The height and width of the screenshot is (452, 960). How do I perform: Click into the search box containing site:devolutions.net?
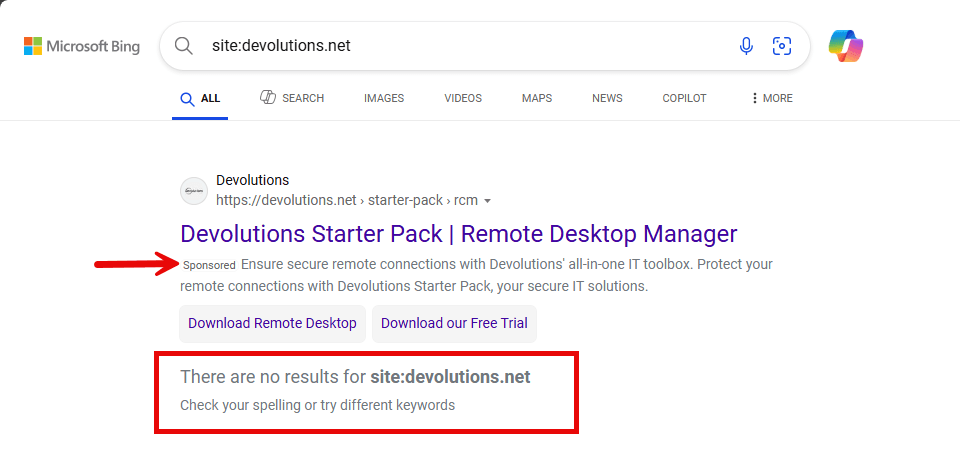point(460,46)
